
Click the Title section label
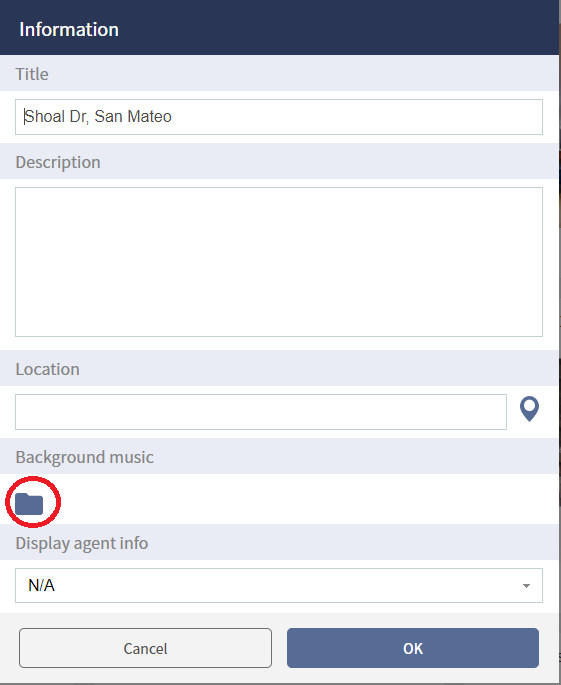click(32, 74)
